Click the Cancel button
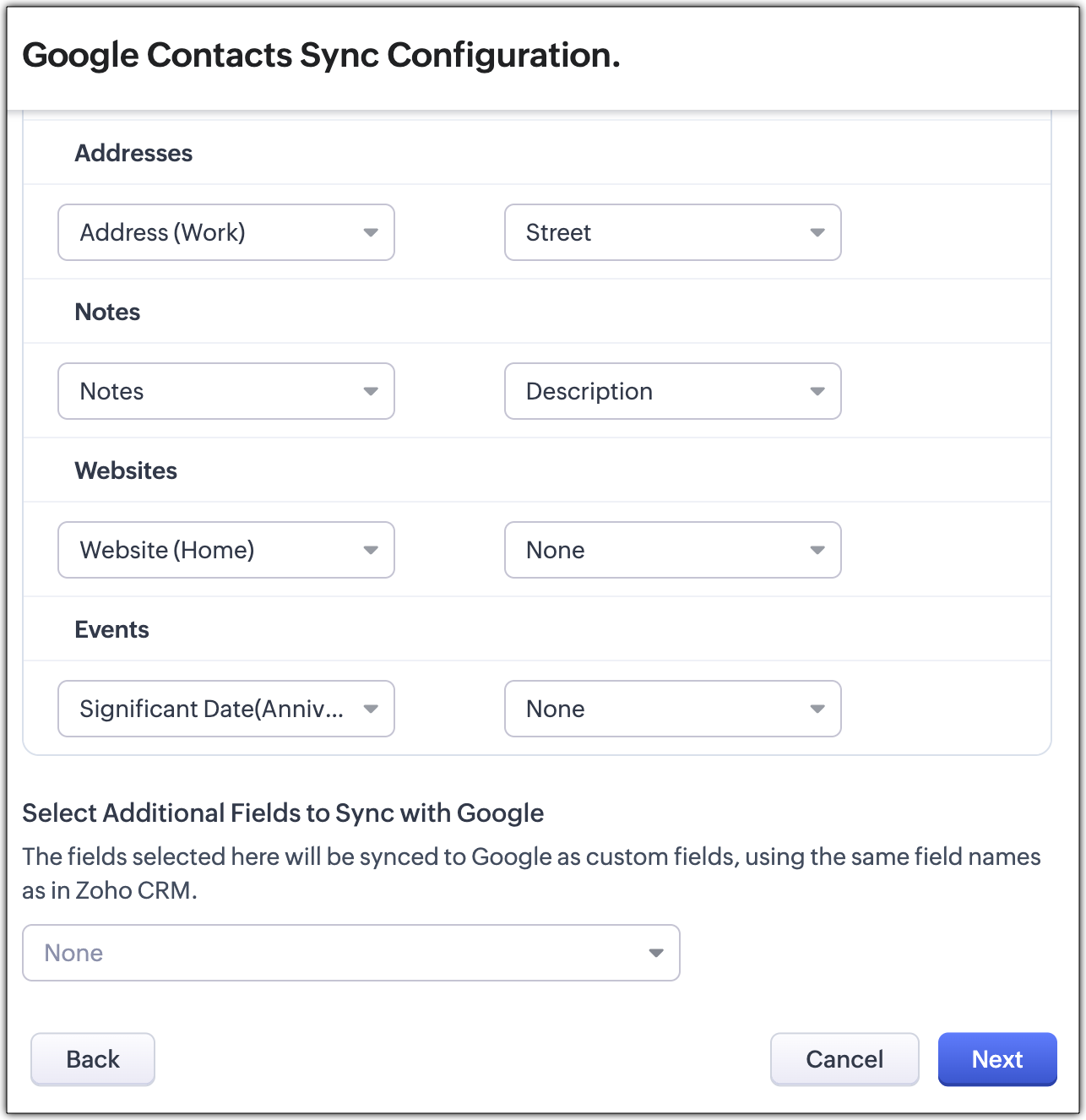The width and height of the screenshot is (1086, 1120). pos(844,1059)
